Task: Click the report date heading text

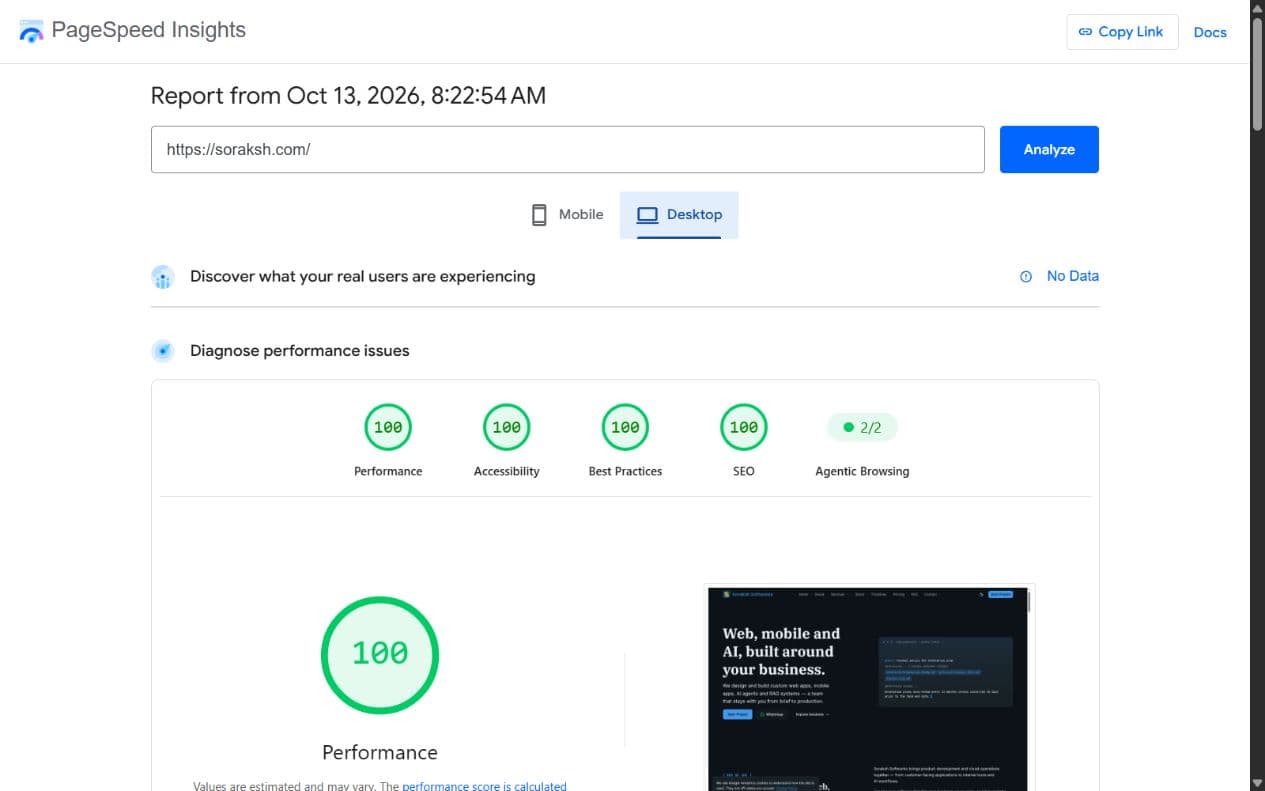Action: pos(348,96)
